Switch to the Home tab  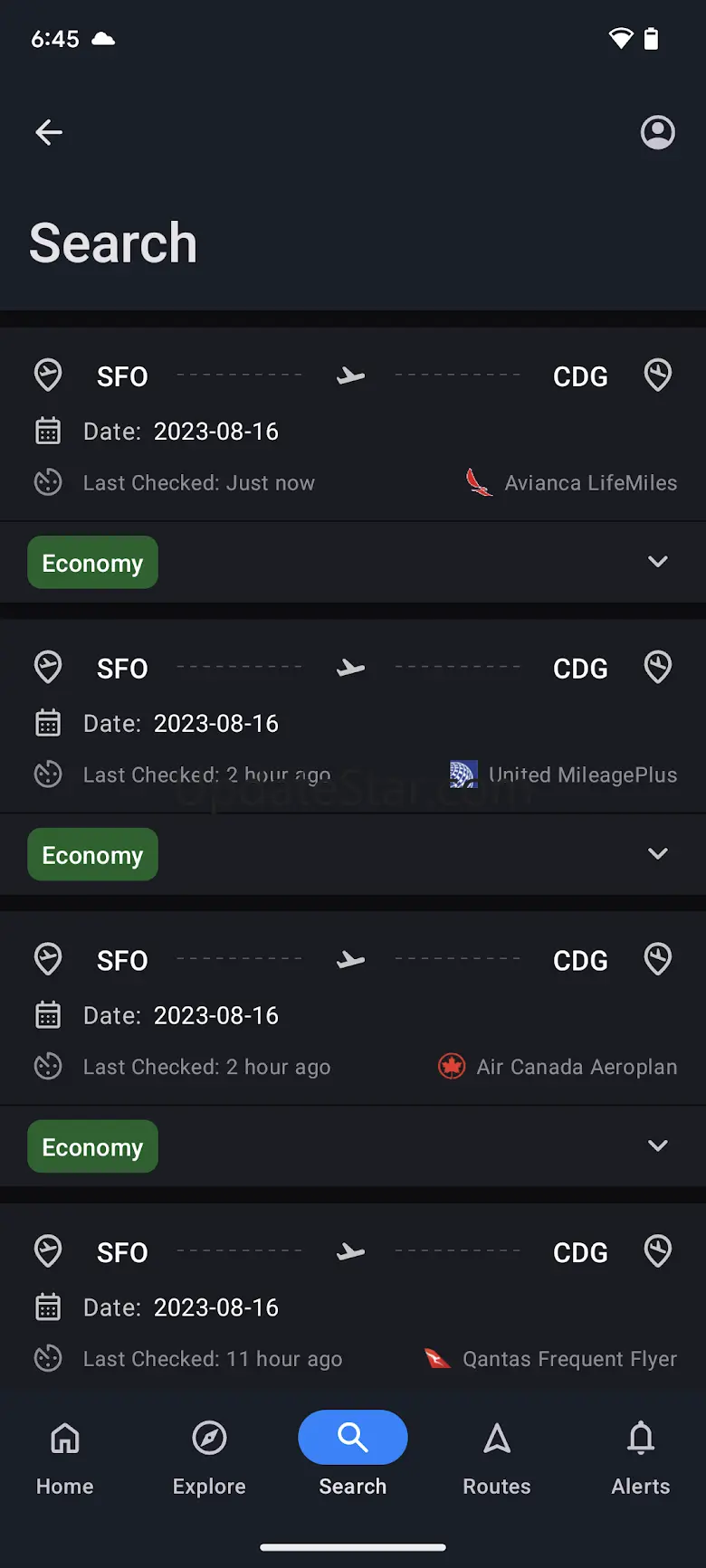pos(65,1454)
